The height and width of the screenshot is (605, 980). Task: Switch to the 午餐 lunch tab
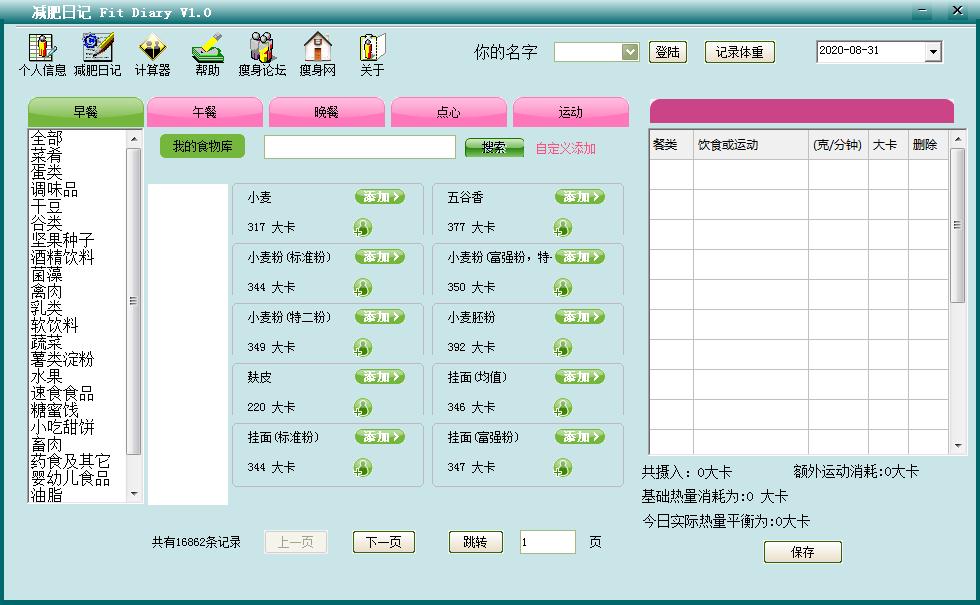coord(206,112)
